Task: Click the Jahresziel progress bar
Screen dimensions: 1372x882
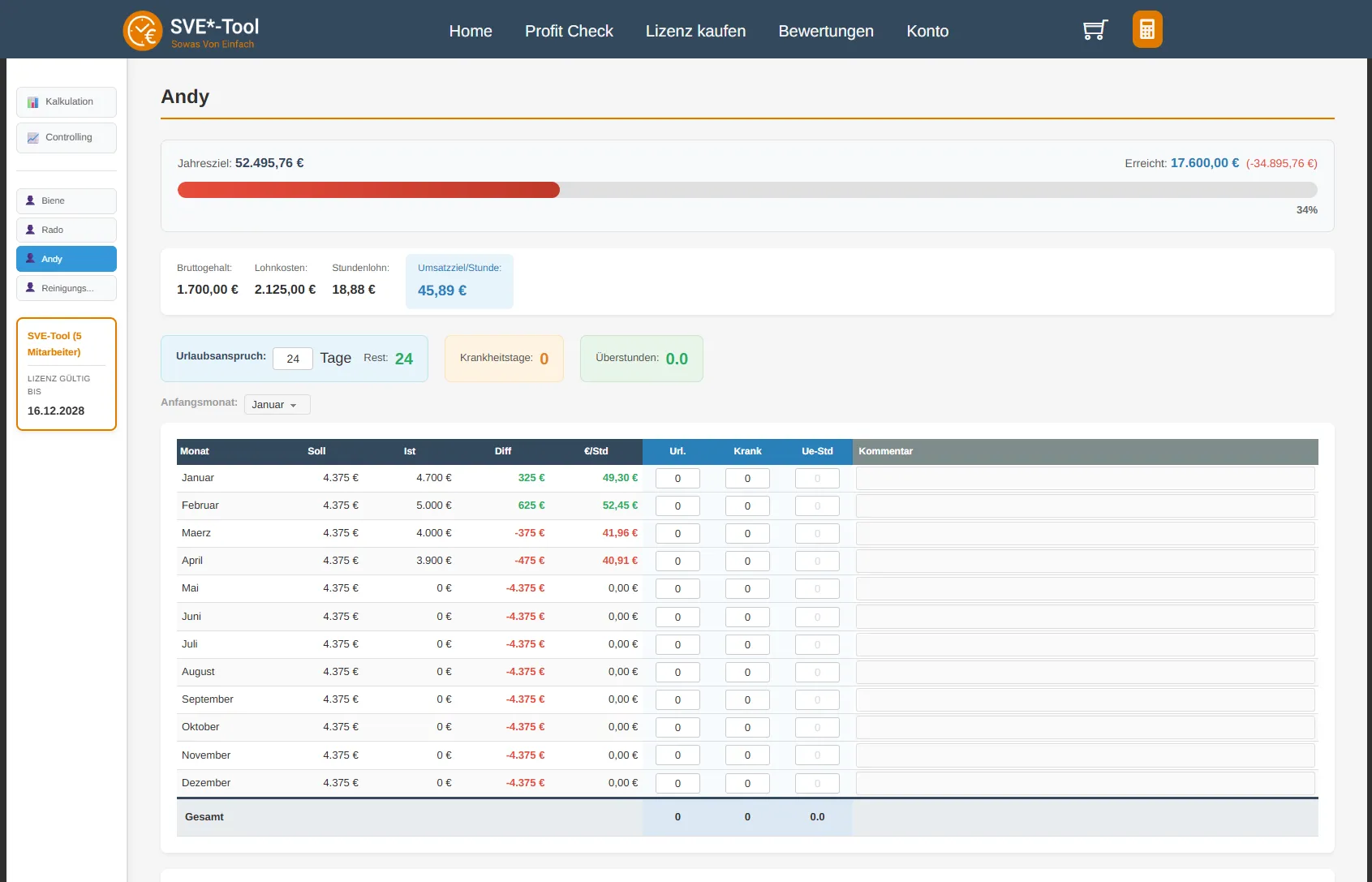Action: pos(746,190)
